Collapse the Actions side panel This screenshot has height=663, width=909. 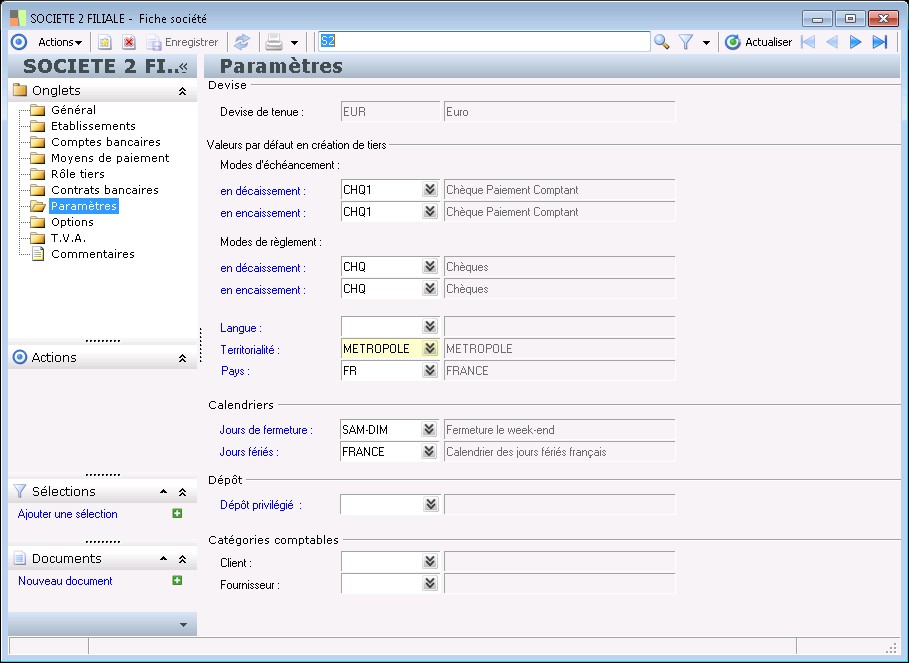182,358
